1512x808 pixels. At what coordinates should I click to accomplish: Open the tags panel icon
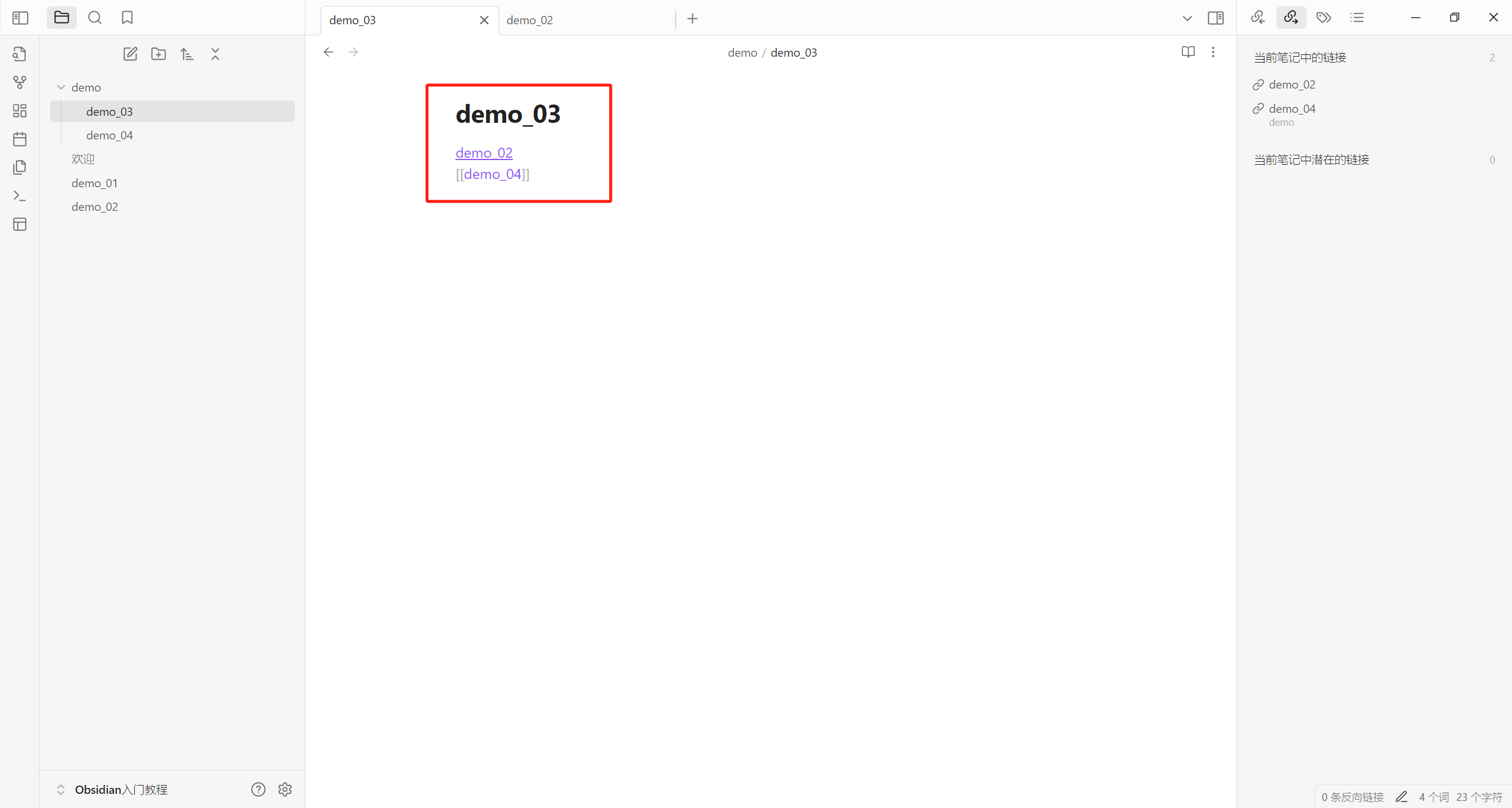[1324, 18]
